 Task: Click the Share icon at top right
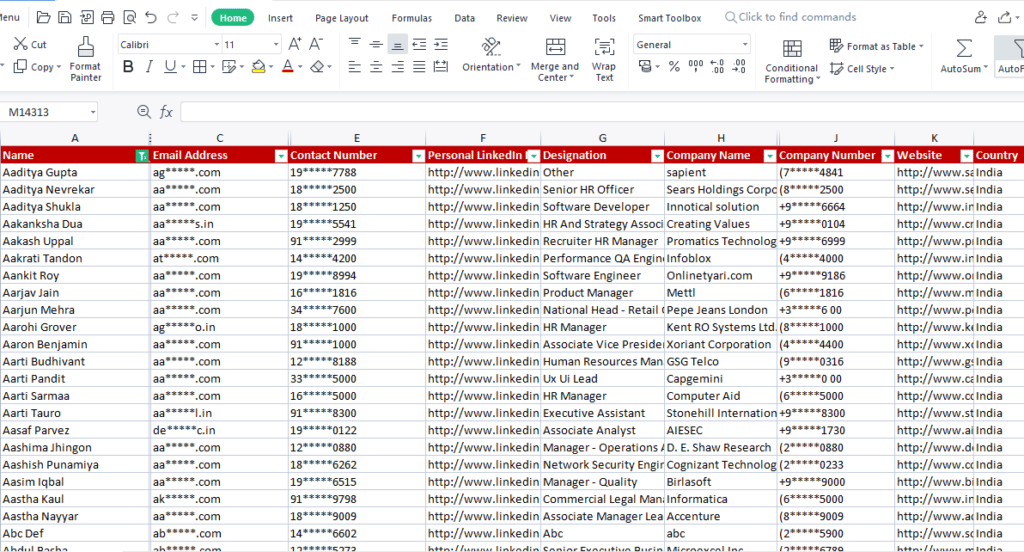coord(1005,17)
